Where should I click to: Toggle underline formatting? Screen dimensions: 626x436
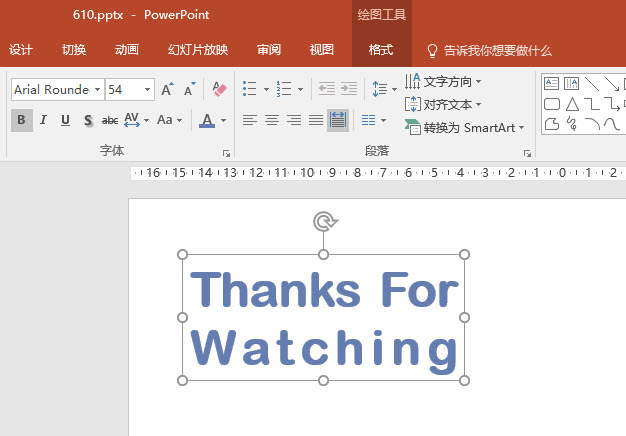65,120
